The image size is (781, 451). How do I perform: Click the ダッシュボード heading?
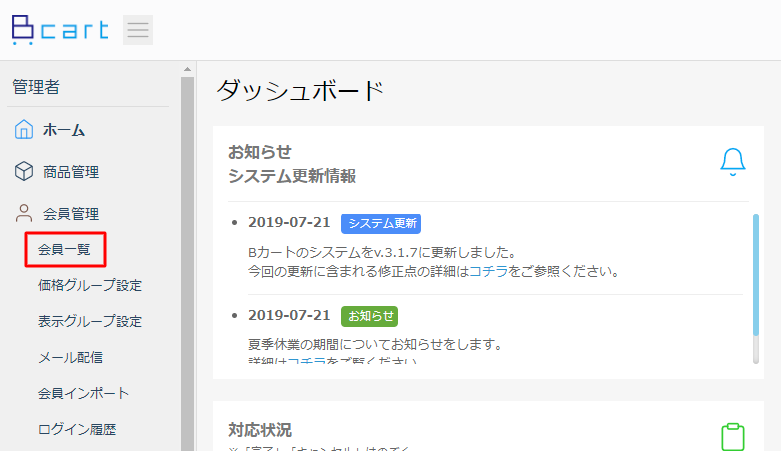(x=300, y=91)
